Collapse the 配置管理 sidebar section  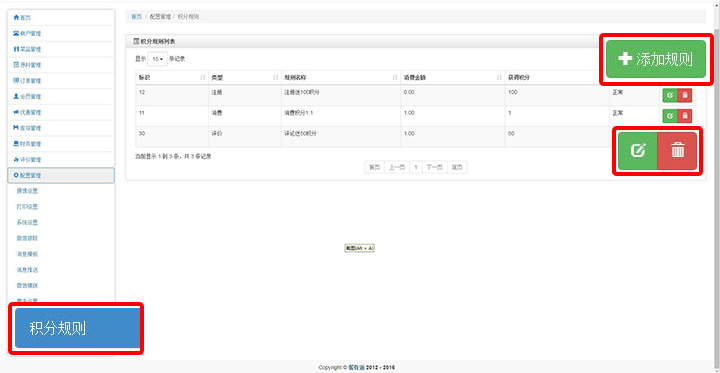coord(61,175)
